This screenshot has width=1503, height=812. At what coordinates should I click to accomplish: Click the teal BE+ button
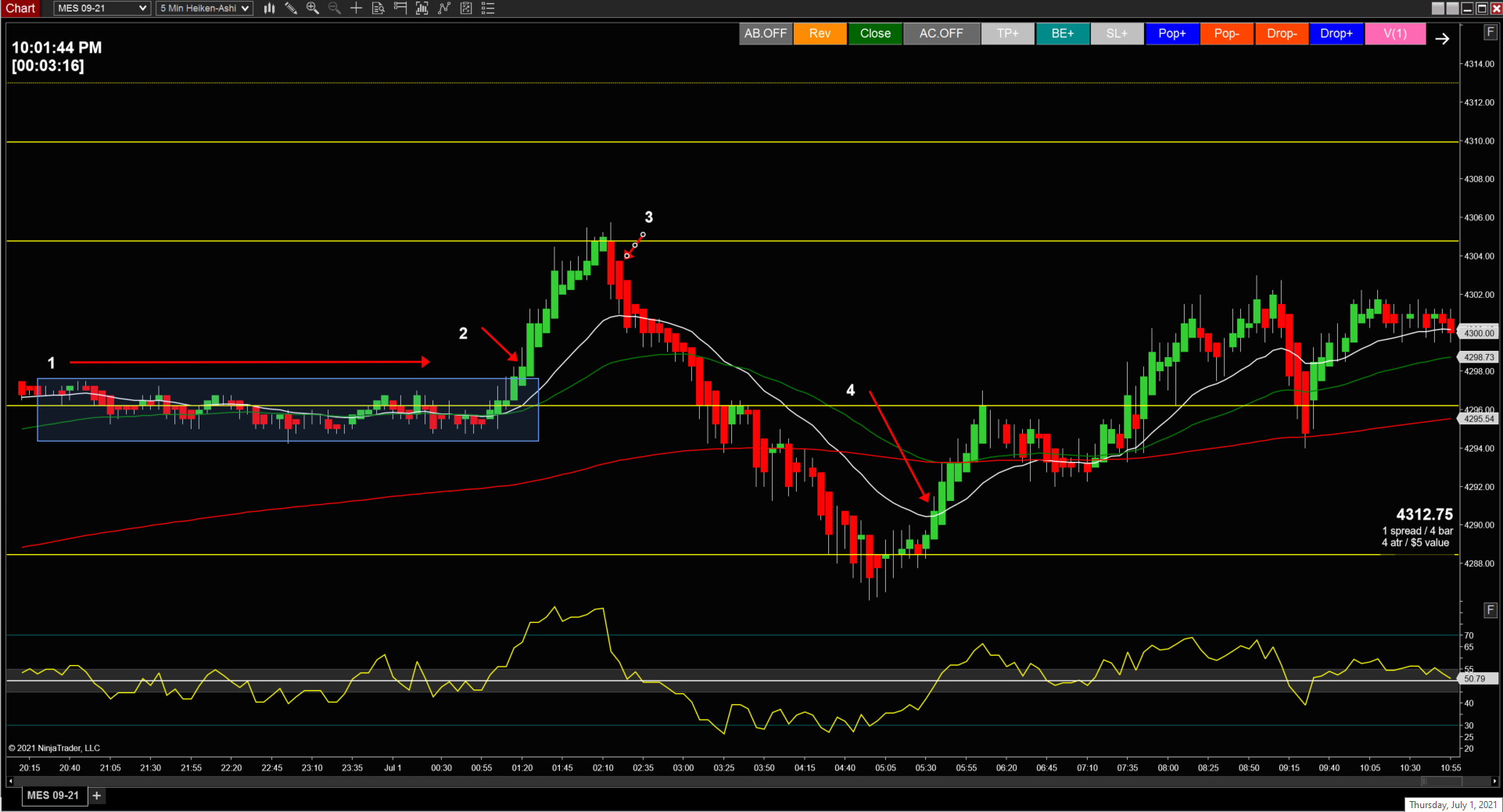[x=1063, y=34]
